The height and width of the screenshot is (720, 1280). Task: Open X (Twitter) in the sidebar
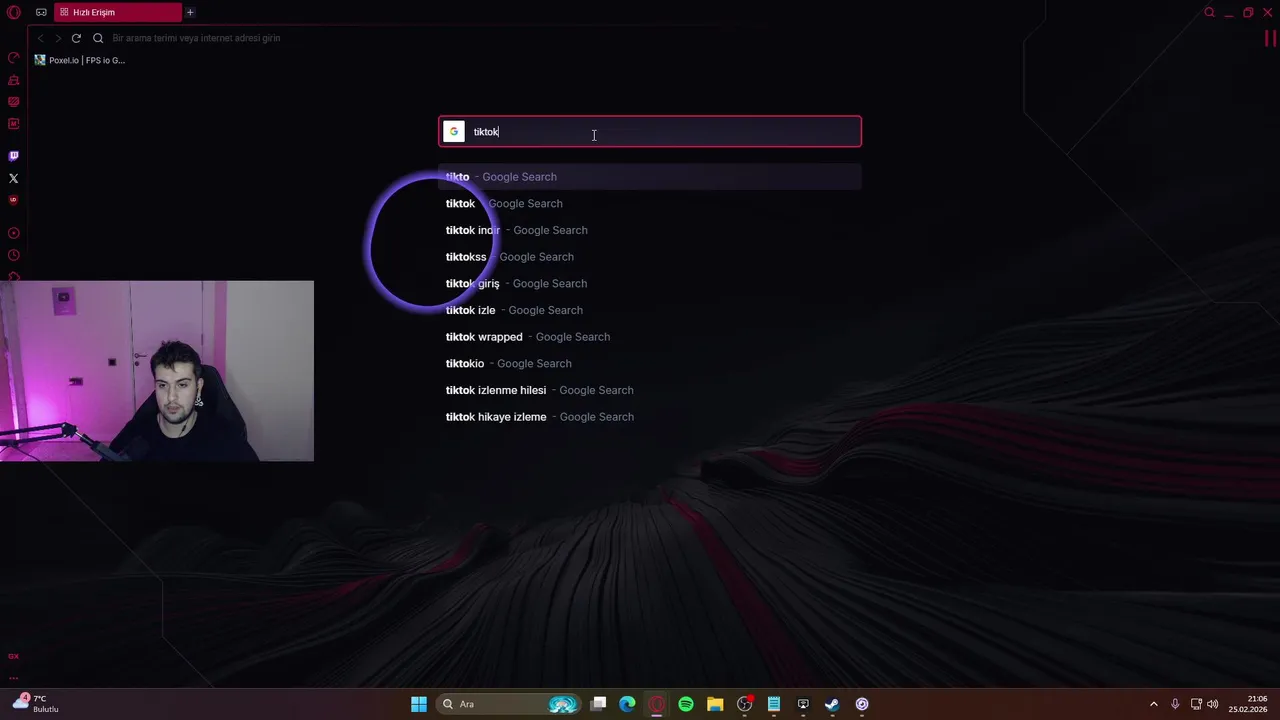13,178
